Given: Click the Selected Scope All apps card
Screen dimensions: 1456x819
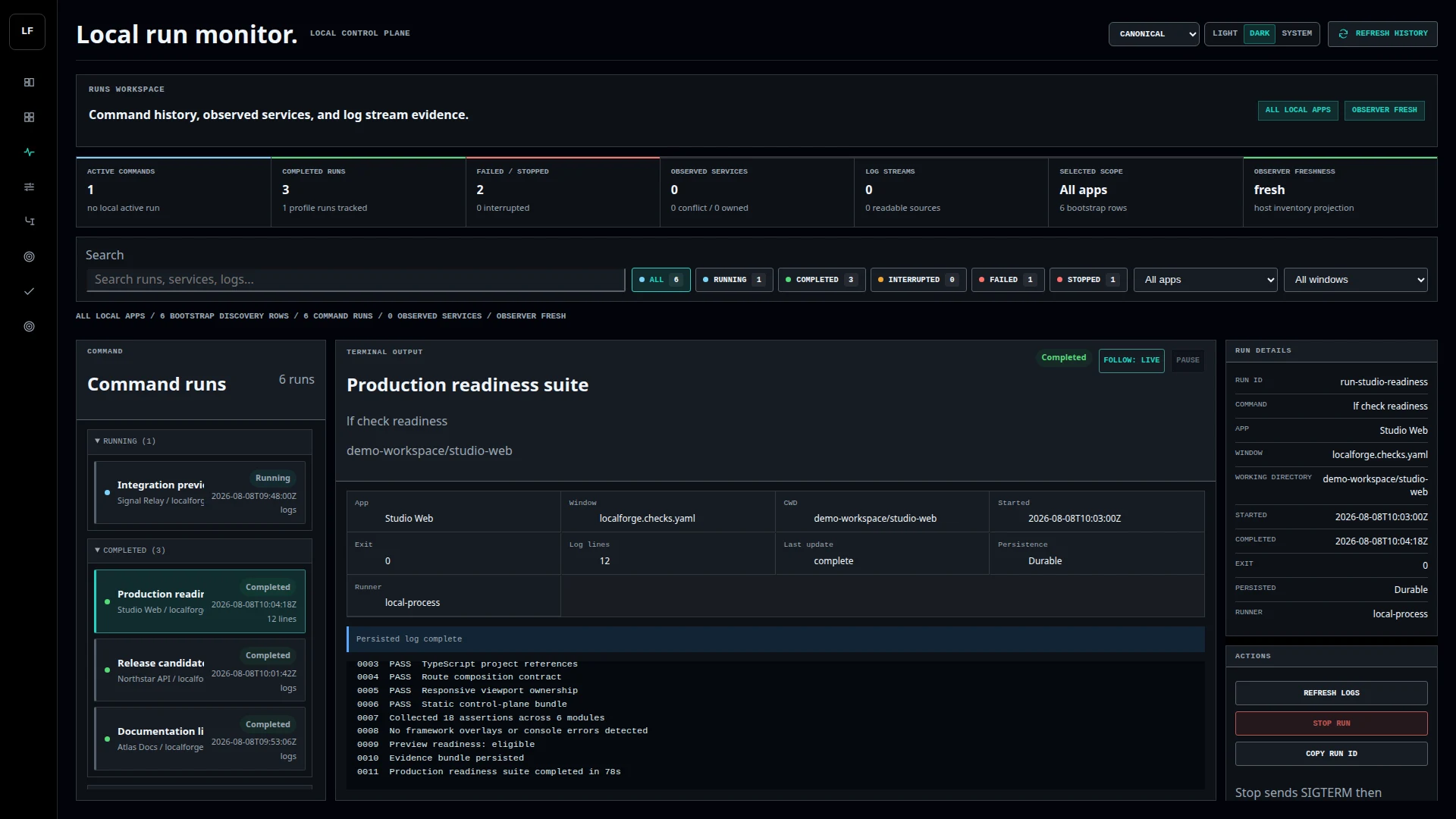Looking at the screenshot, I should click(1145, 192).
